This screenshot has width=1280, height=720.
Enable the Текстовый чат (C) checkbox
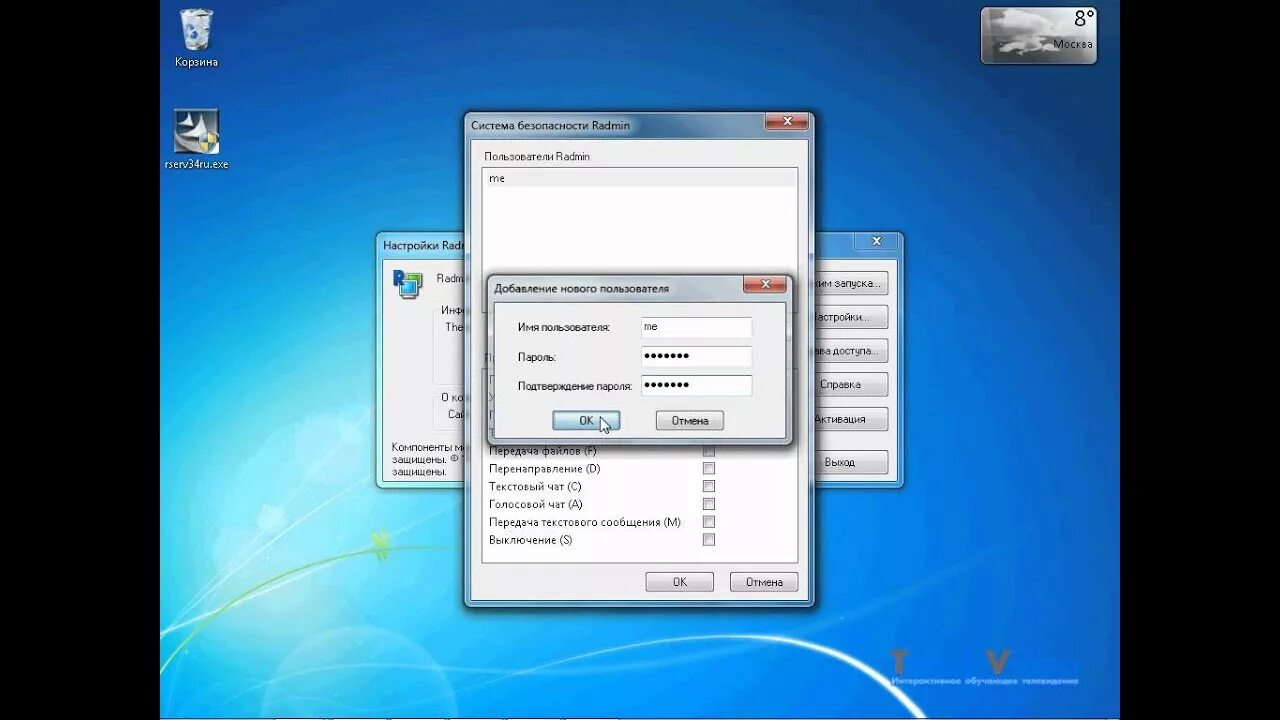tap(709, 486)
